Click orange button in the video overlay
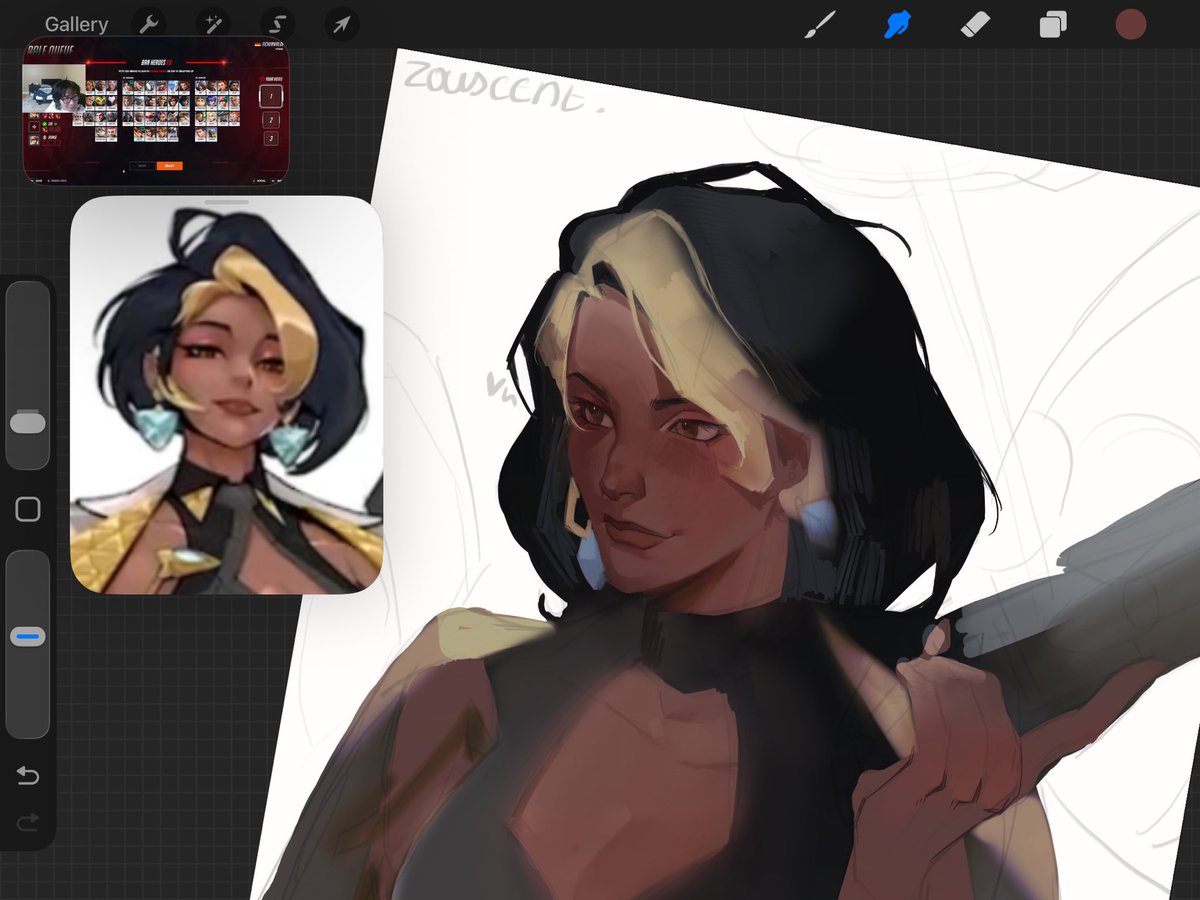 pyautogui.click(x=170, y=165)
